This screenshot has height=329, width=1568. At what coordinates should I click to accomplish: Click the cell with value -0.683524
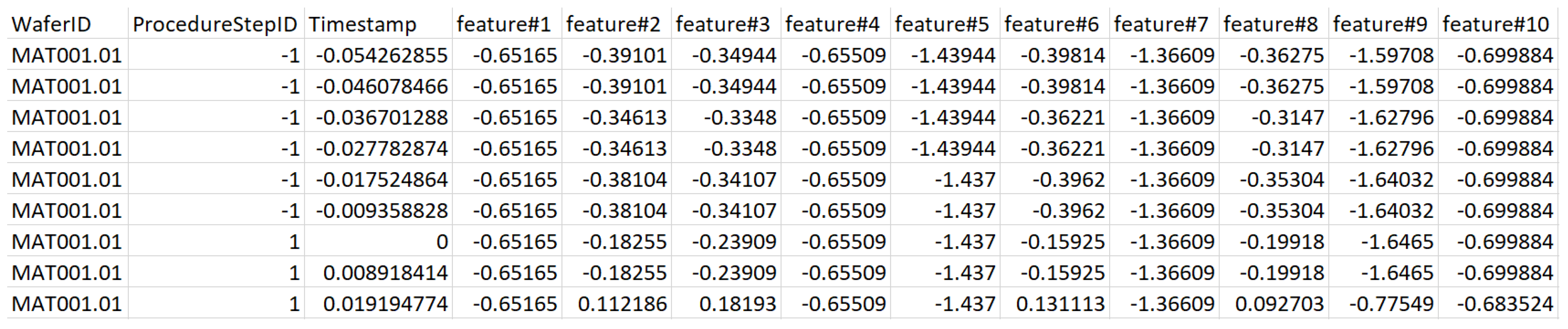click(1498, 304)
